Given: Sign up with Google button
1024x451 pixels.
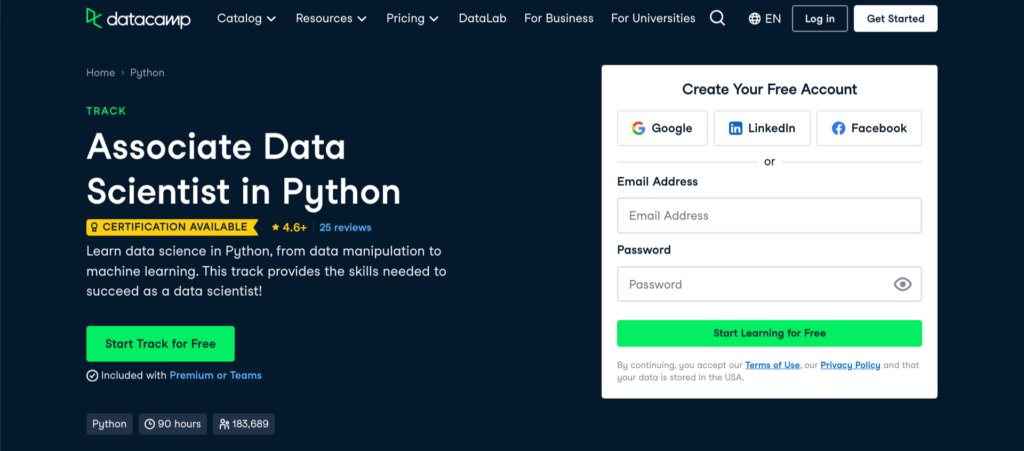Looking at the screenshot, I should (662, 128).
